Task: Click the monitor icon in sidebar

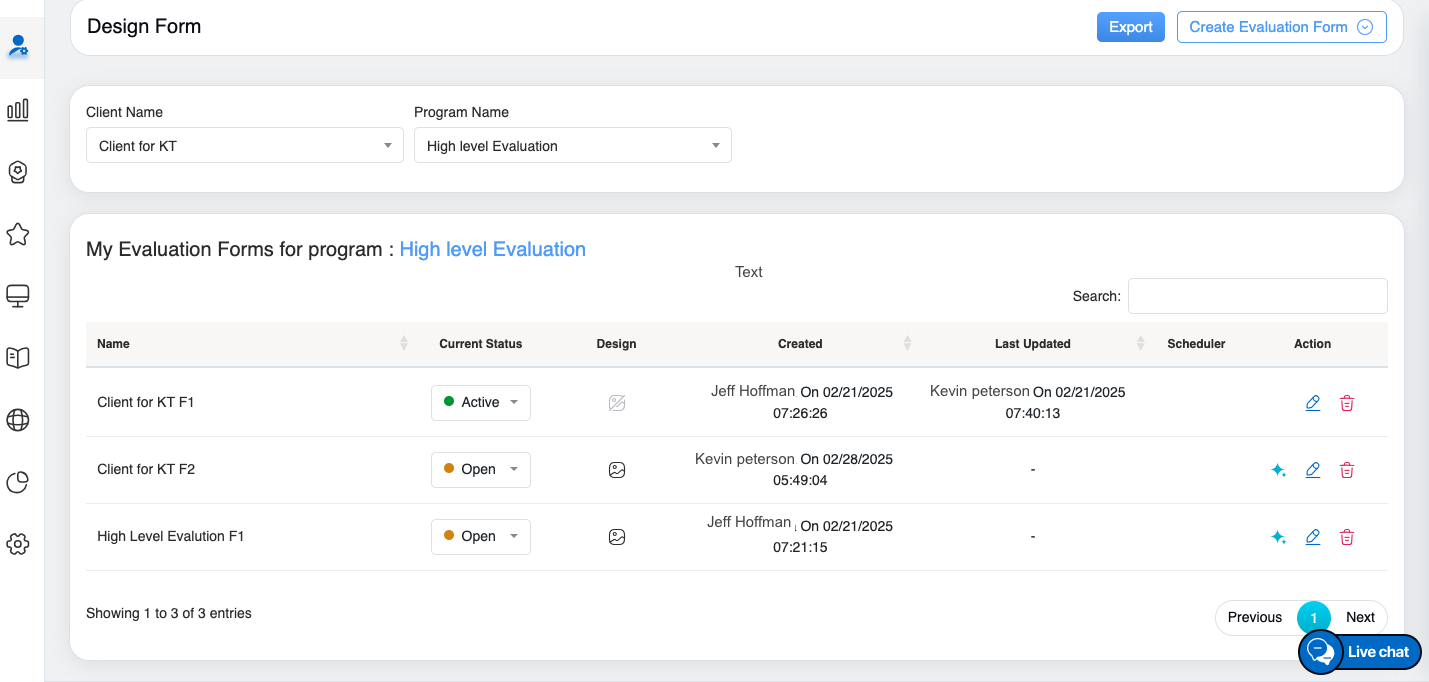Action: pyautogui.click(x=18, y=296)
